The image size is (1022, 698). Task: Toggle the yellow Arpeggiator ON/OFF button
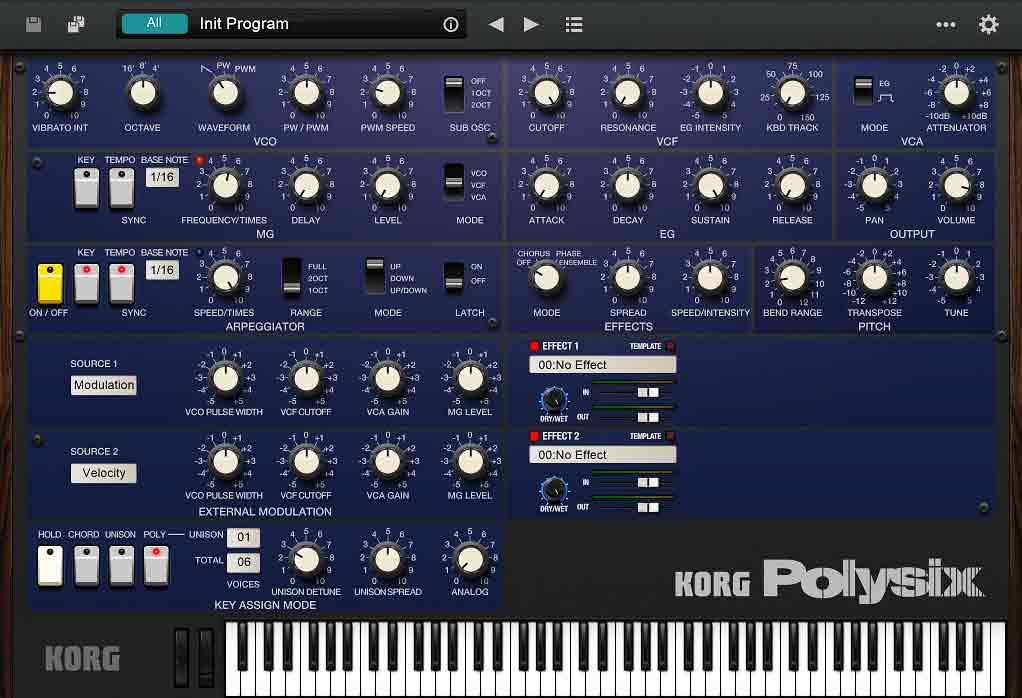(49, 283)
